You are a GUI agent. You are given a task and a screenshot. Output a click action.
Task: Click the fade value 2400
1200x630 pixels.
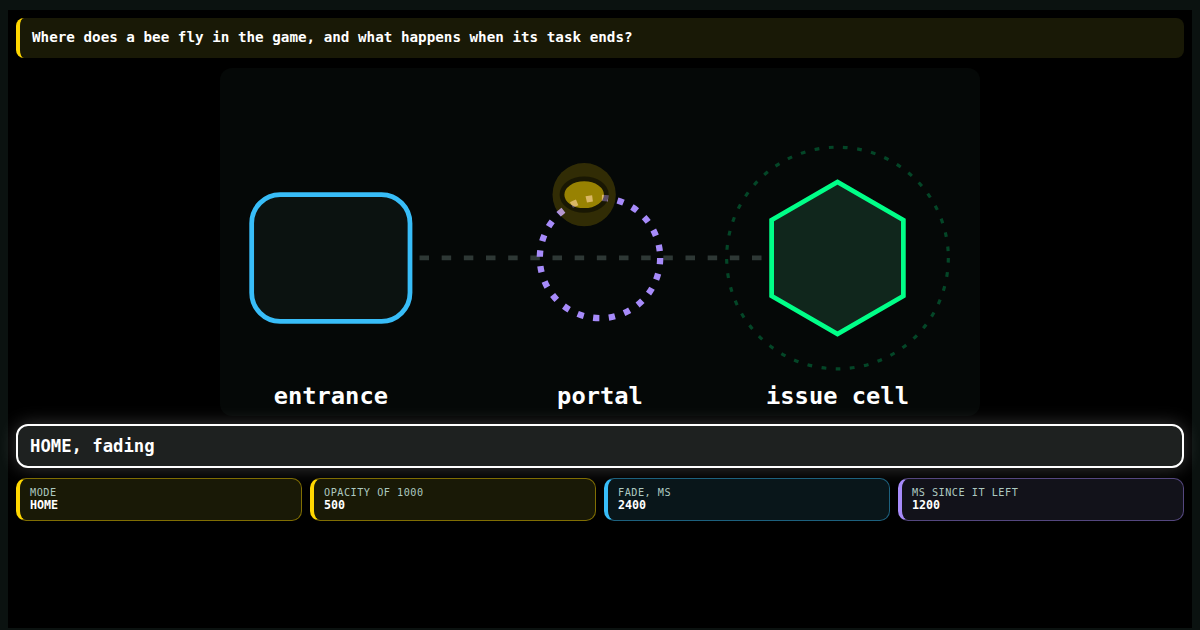pyautogui.click(x=632, y=505)
